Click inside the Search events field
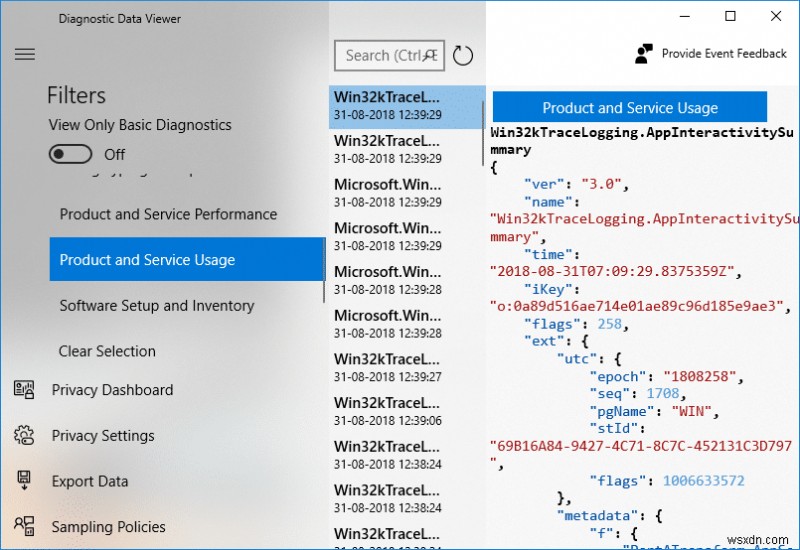The height and width of the screenshot is (550, 800). [380, 56]
